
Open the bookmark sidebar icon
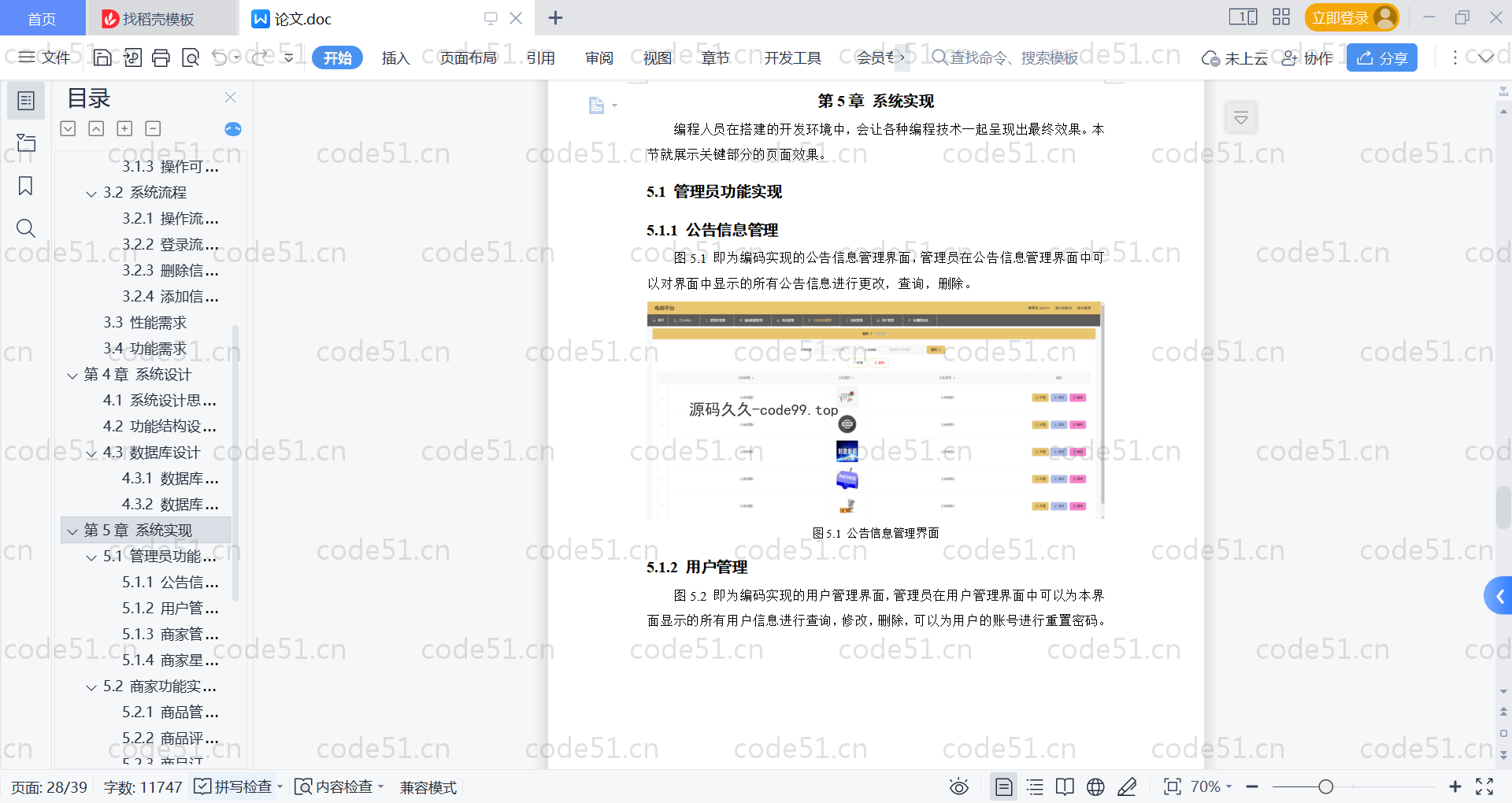(x=26, y=186)
